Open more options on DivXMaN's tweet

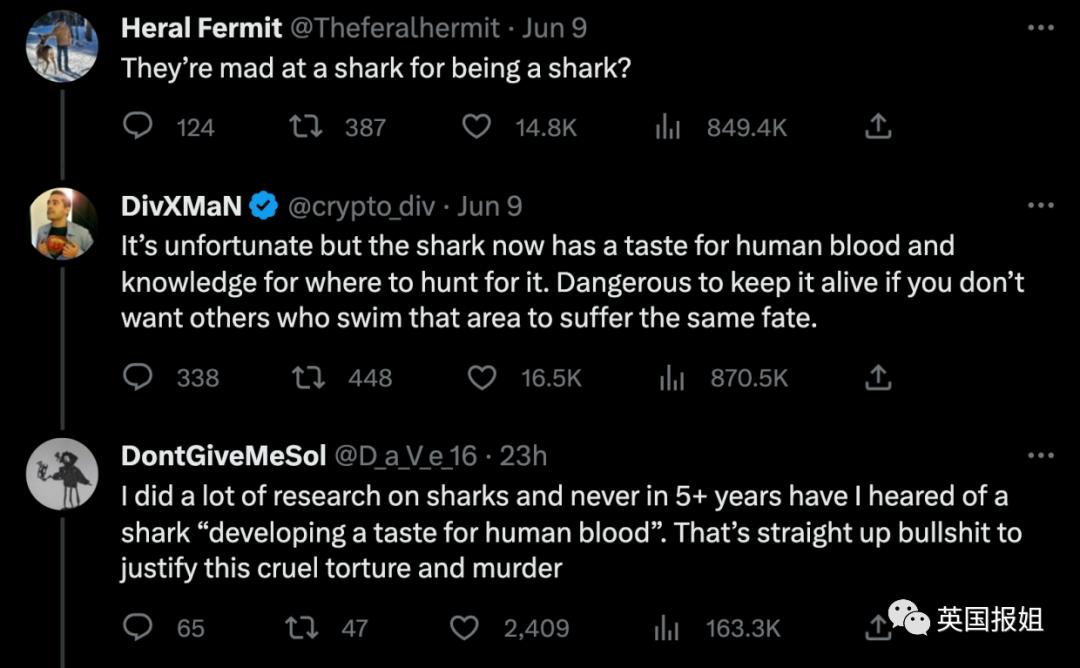[1041, 205]
